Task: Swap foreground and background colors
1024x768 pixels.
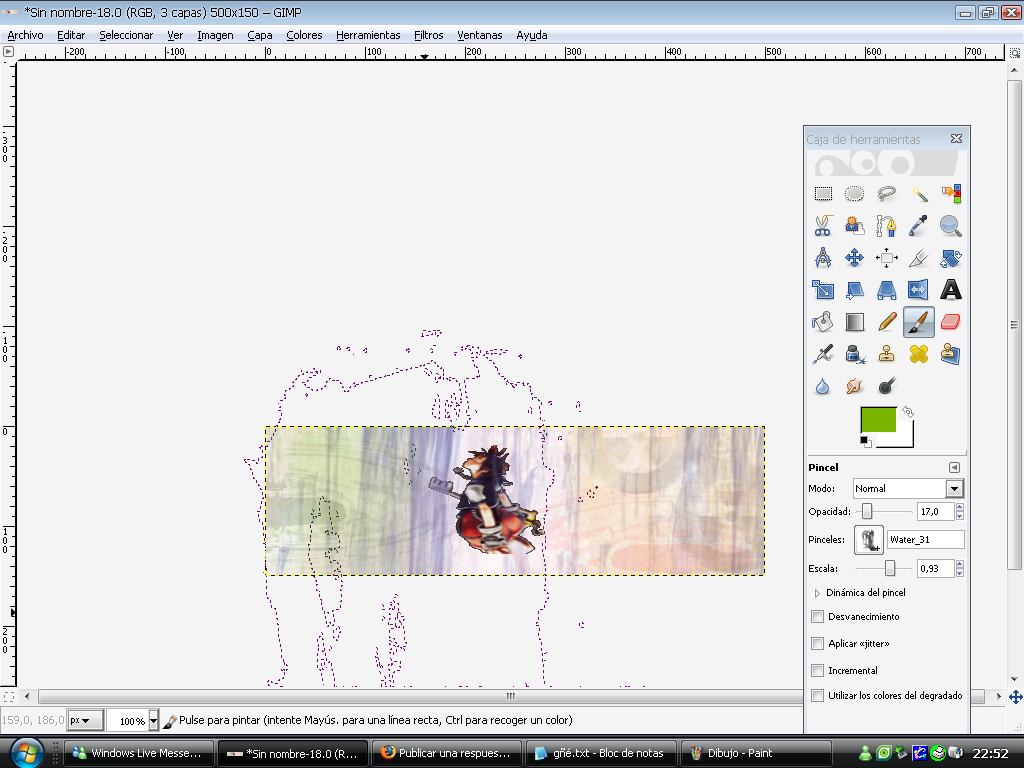Action: 908,411
